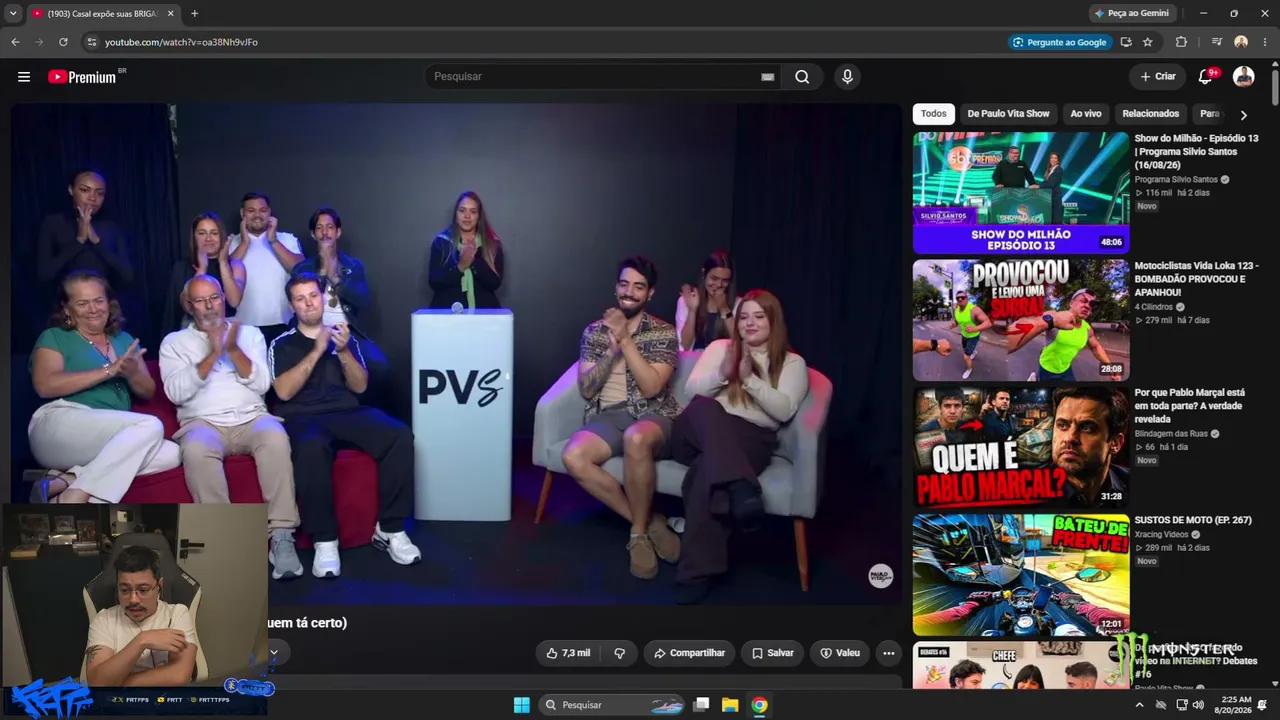
Task: Click Pergunte ao Google button
Action: coord(1059,42)
